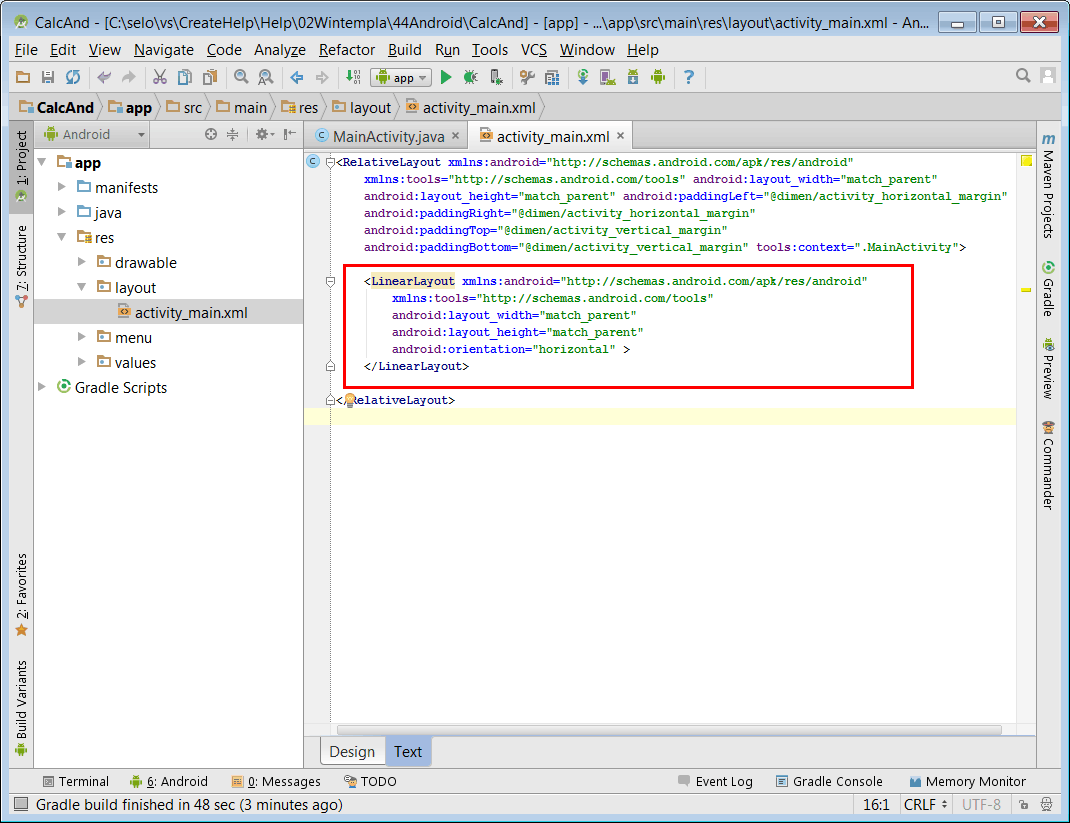The height and width of the screenshot is (823, 1070).
Task: Navigate forward with the right arrow icon
Action: click(x=321, y=77)
